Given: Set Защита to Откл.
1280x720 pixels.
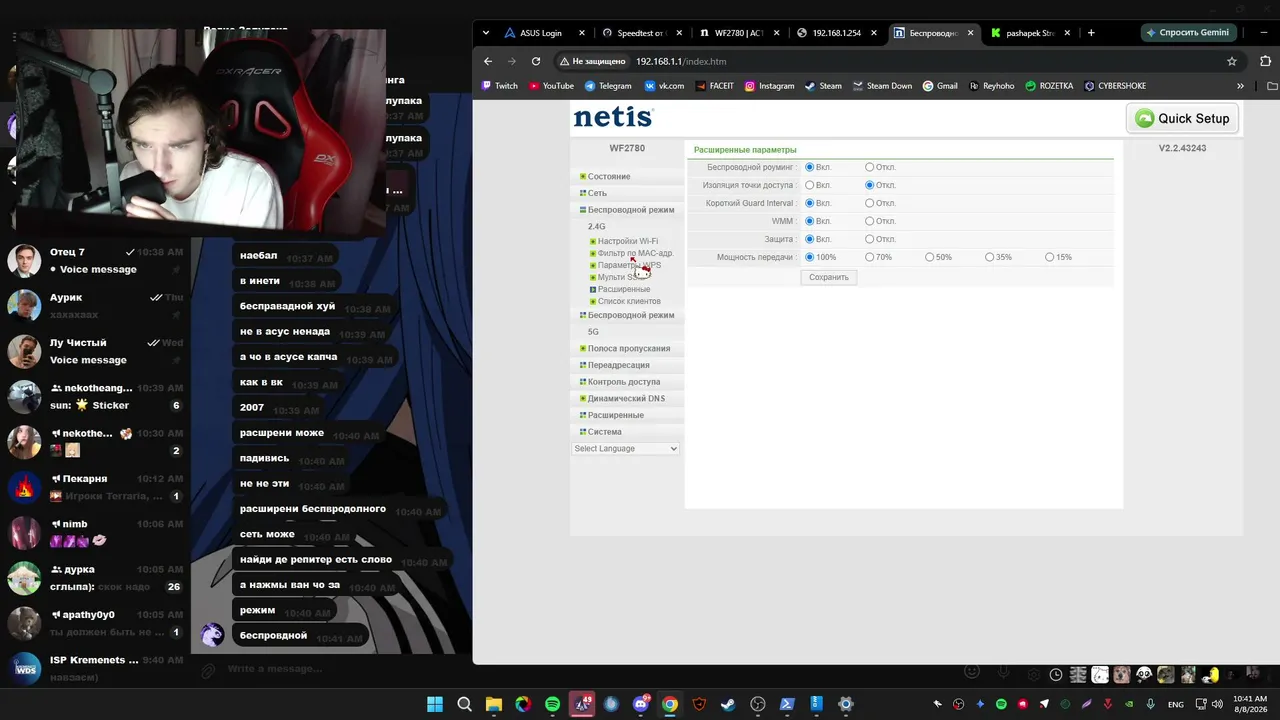Looking at the screenshot, I should pos(870,239).
